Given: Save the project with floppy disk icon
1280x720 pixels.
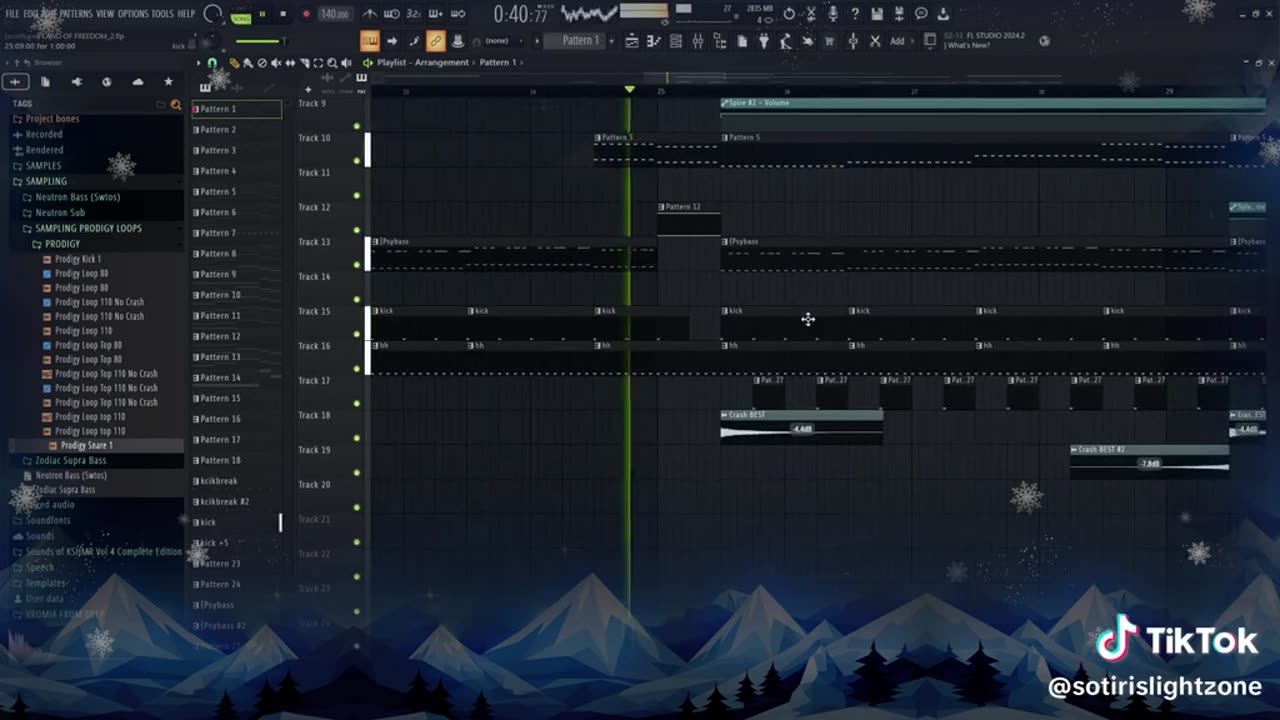Looking at the screenshot, I should [x=877, y=14].
